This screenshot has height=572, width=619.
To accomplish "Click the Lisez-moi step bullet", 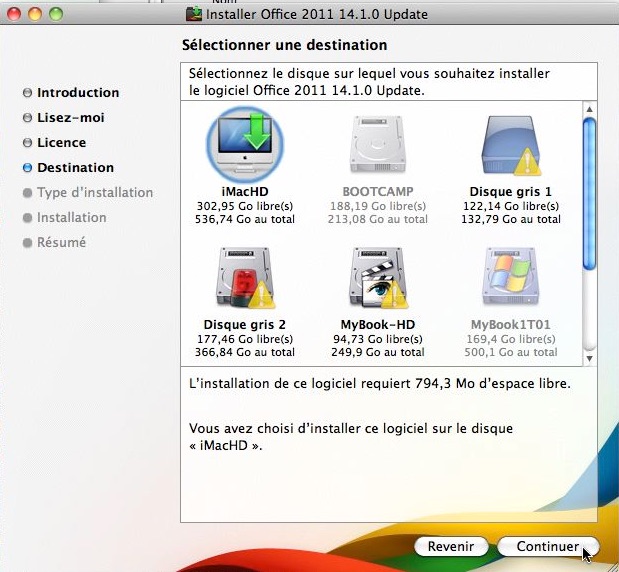I will [27, 118].
